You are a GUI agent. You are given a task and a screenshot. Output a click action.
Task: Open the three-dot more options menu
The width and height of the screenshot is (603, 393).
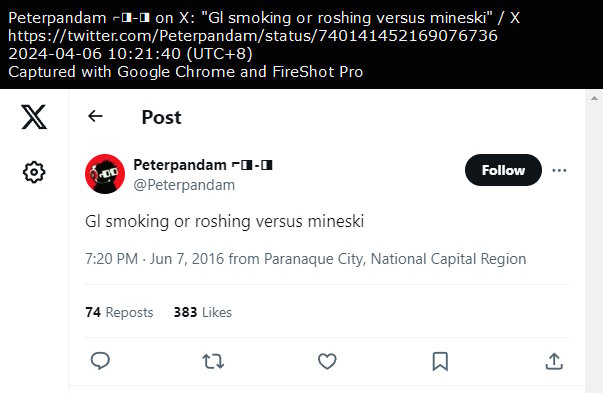[x=559, y=170]
